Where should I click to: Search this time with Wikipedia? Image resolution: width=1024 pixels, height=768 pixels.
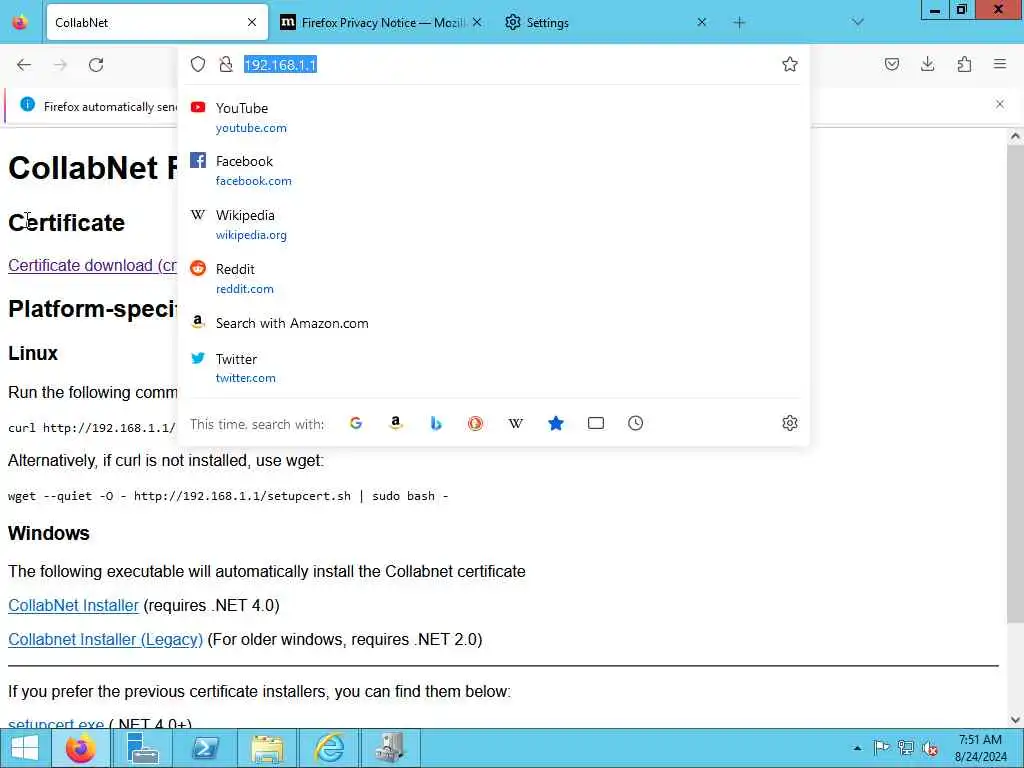516,423
